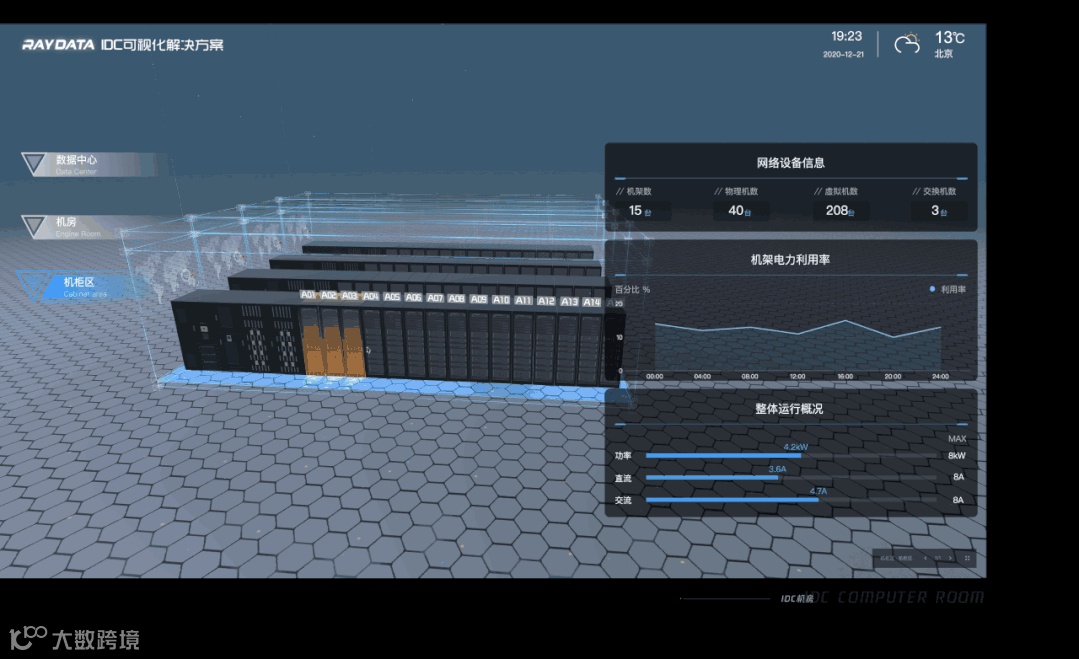
Task: Click the 20:00 label on chart axis
Action: [893, 376]
